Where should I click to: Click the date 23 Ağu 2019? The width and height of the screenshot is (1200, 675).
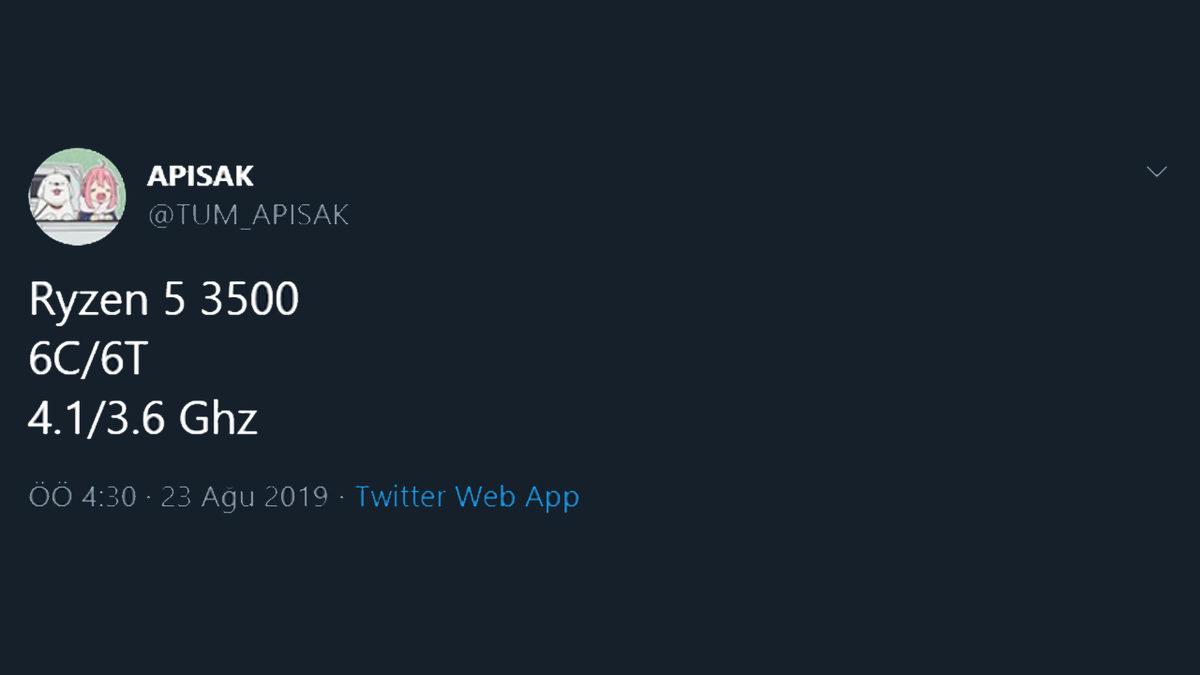point(244,497)
